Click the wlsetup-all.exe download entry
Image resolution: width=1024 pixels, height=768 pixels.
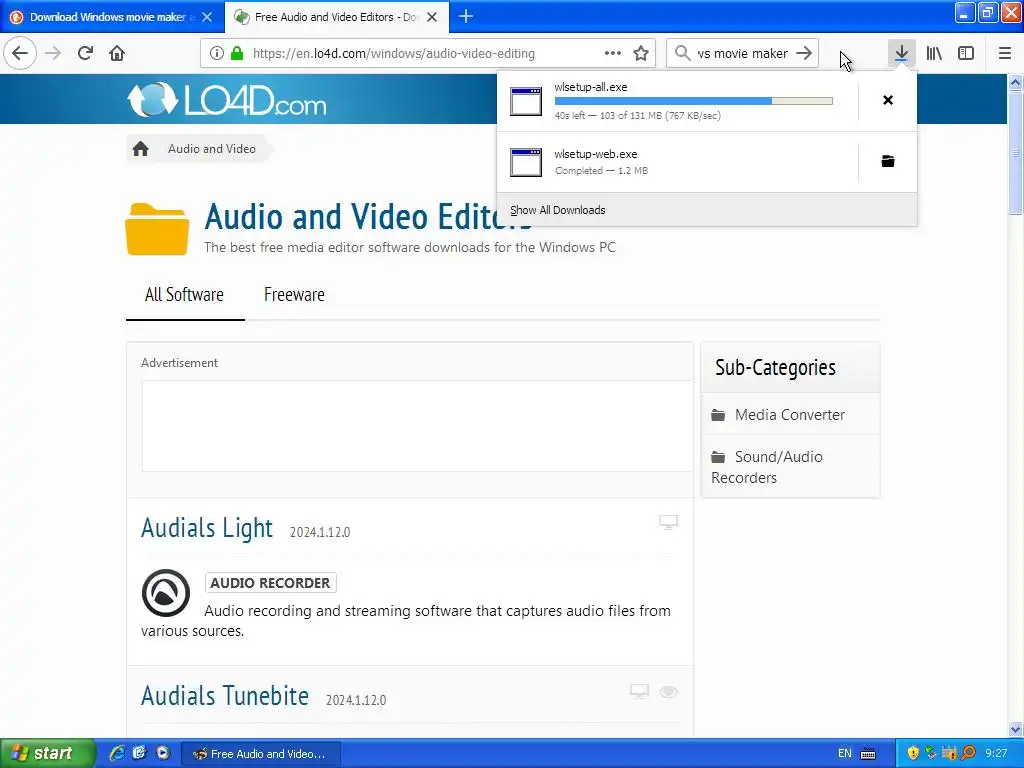click(x=677, y=101)
